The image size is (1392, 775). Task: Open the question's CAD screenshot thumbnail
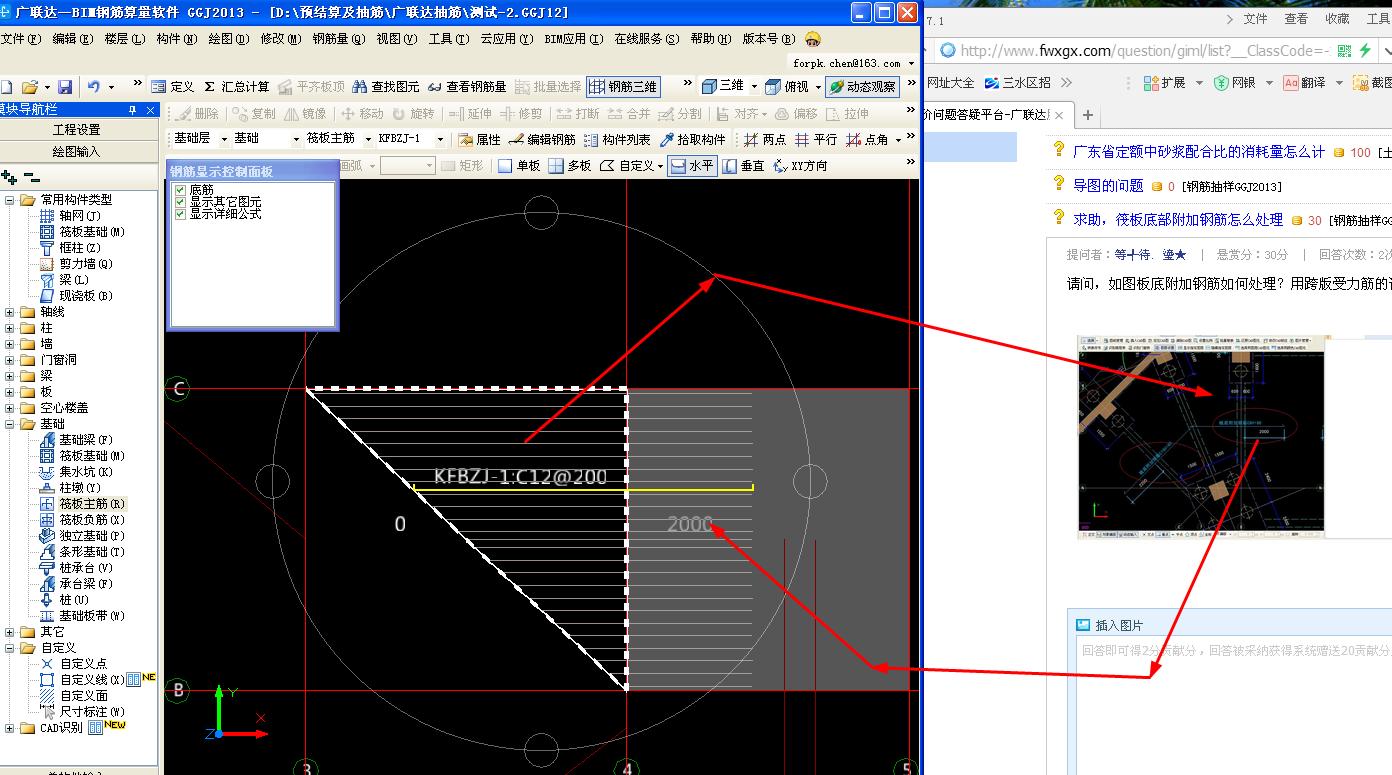tap(1201, 436)
